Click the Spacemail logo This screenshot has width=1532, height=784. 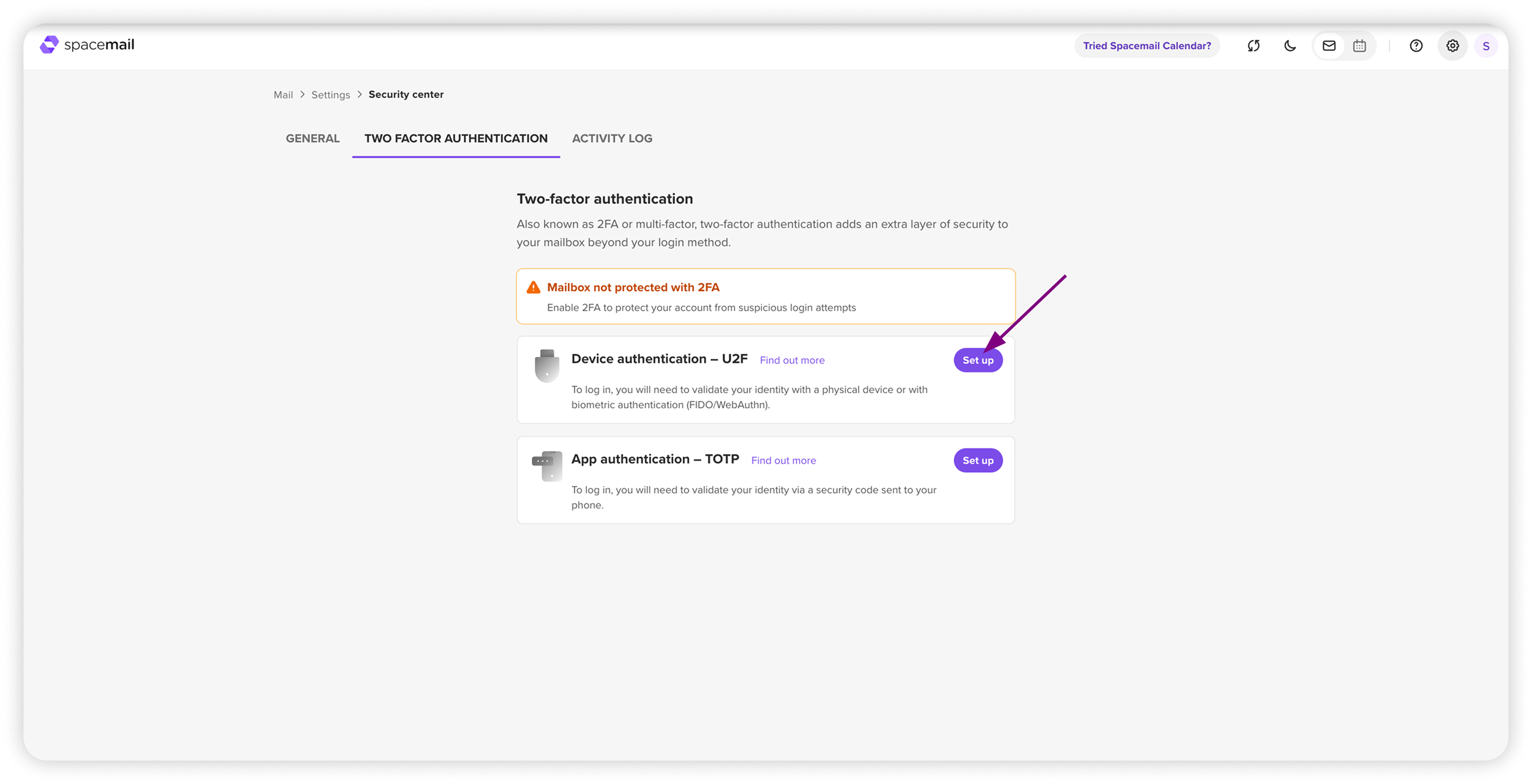point(87,45)
